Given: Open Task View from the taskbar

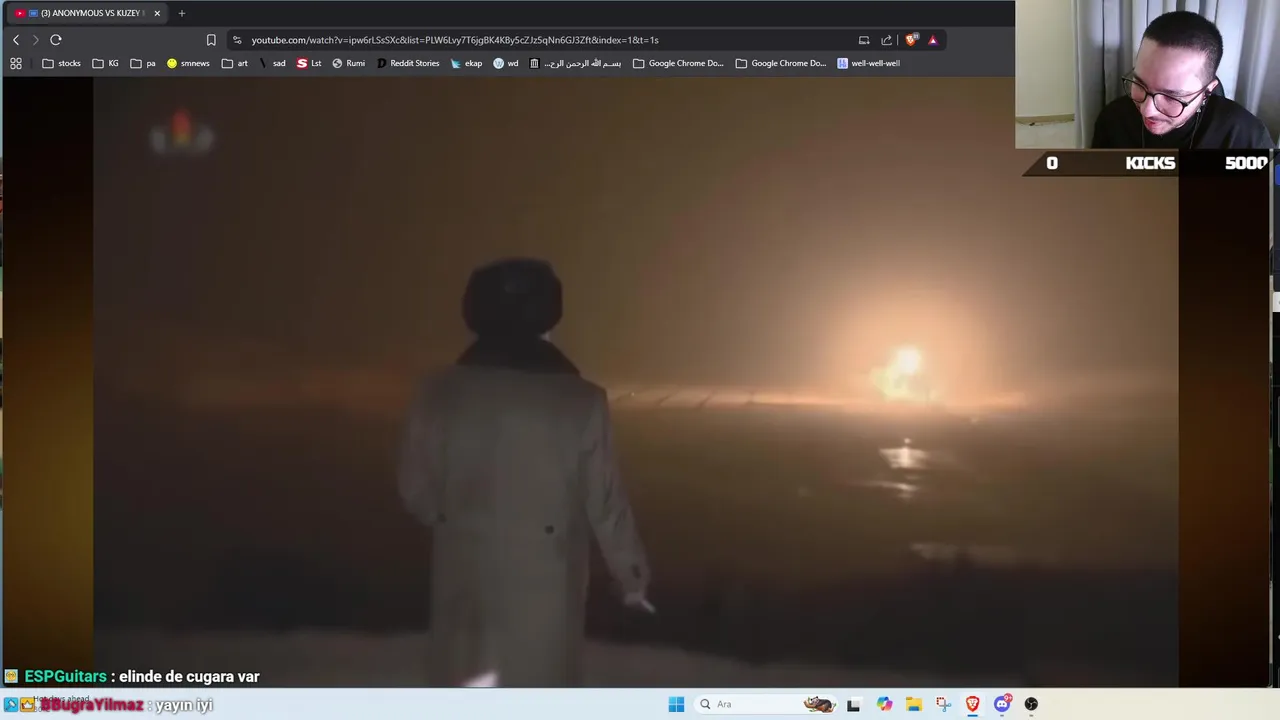Looking at the screenshot, I should tap(853, 704).
